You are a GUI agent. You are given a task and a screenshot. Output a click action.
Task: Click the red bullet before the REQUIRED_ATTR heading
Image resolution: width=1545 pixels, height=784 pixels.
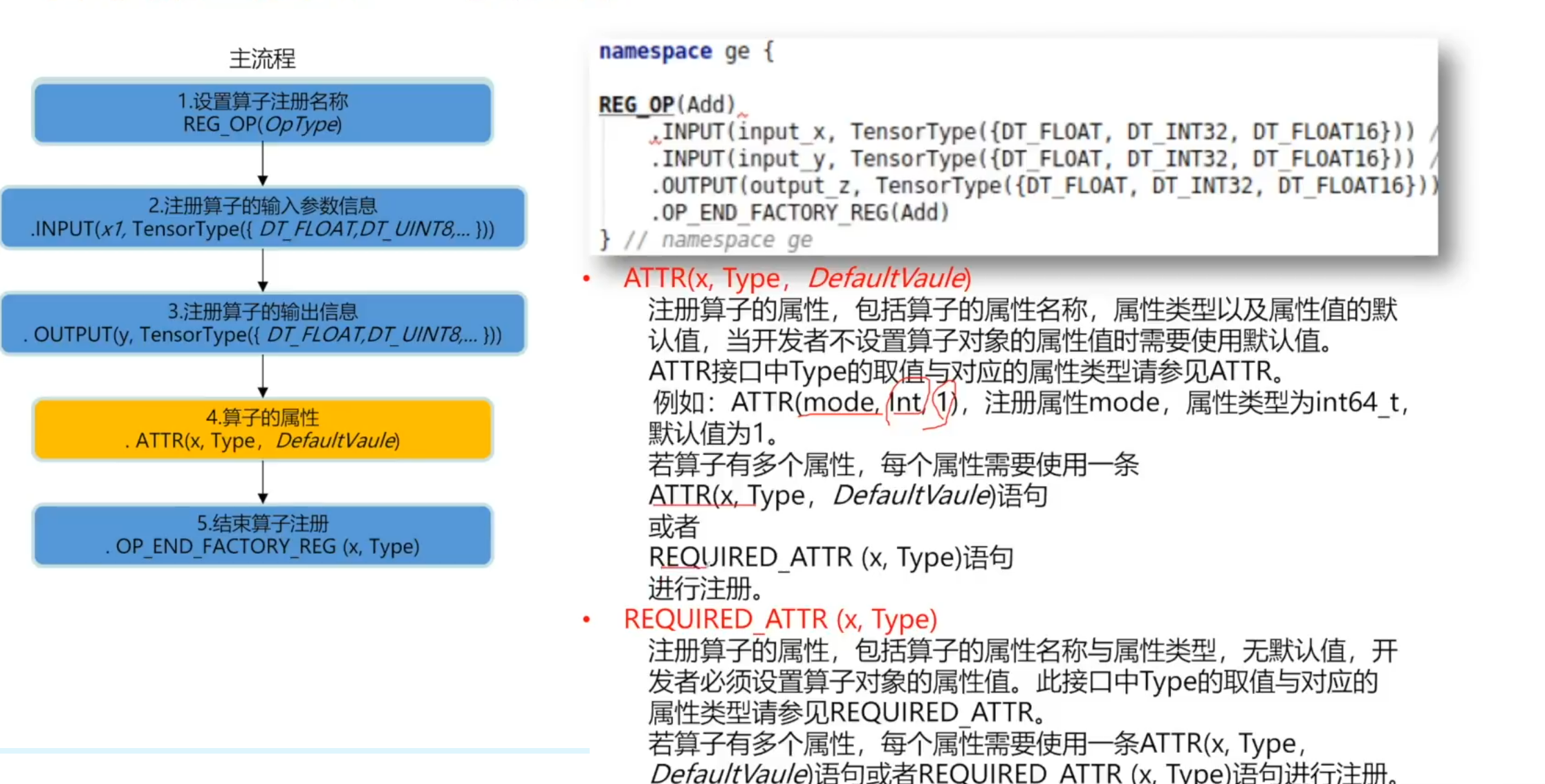(x=586, y=619)
